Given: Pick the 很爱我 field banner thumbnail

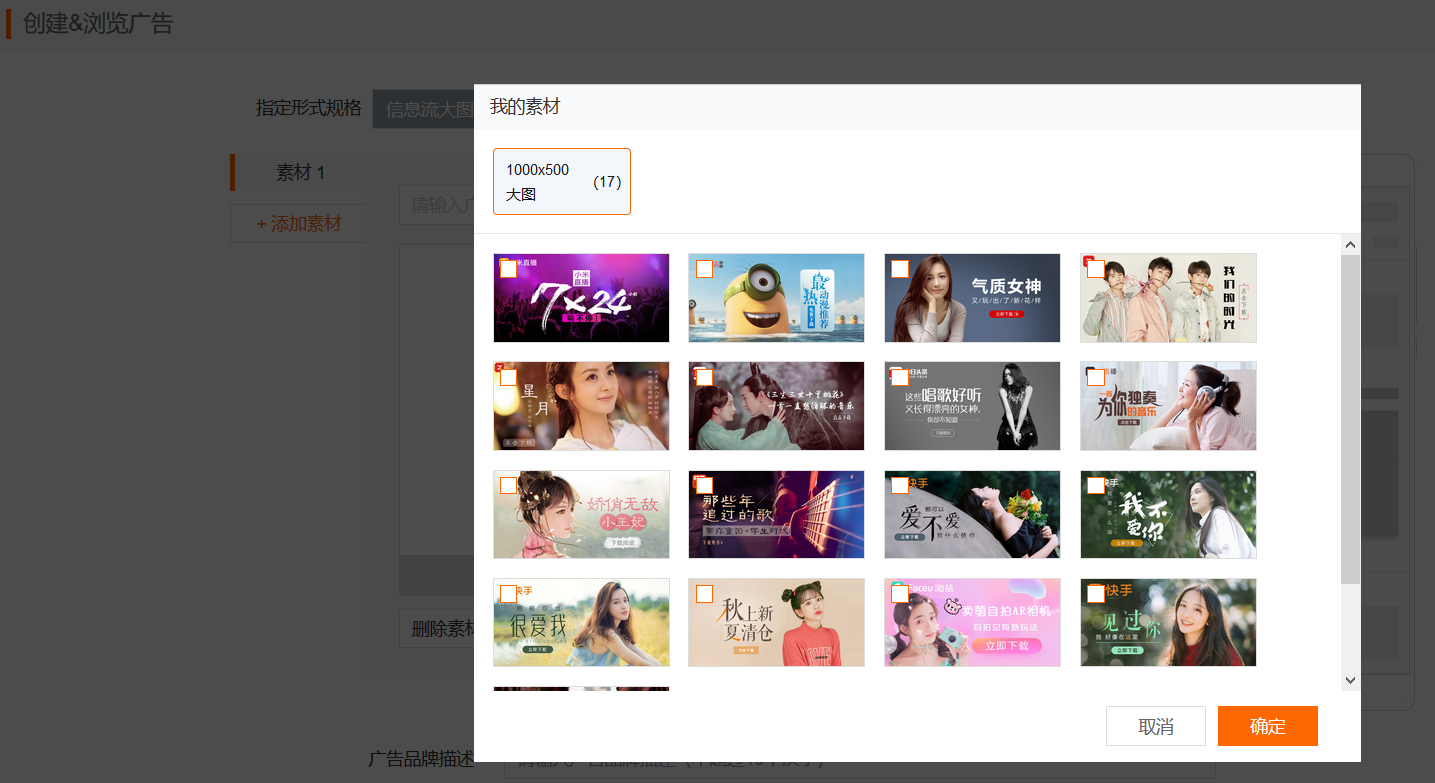Looking at the screenshot, I should [x=581, y=622].
